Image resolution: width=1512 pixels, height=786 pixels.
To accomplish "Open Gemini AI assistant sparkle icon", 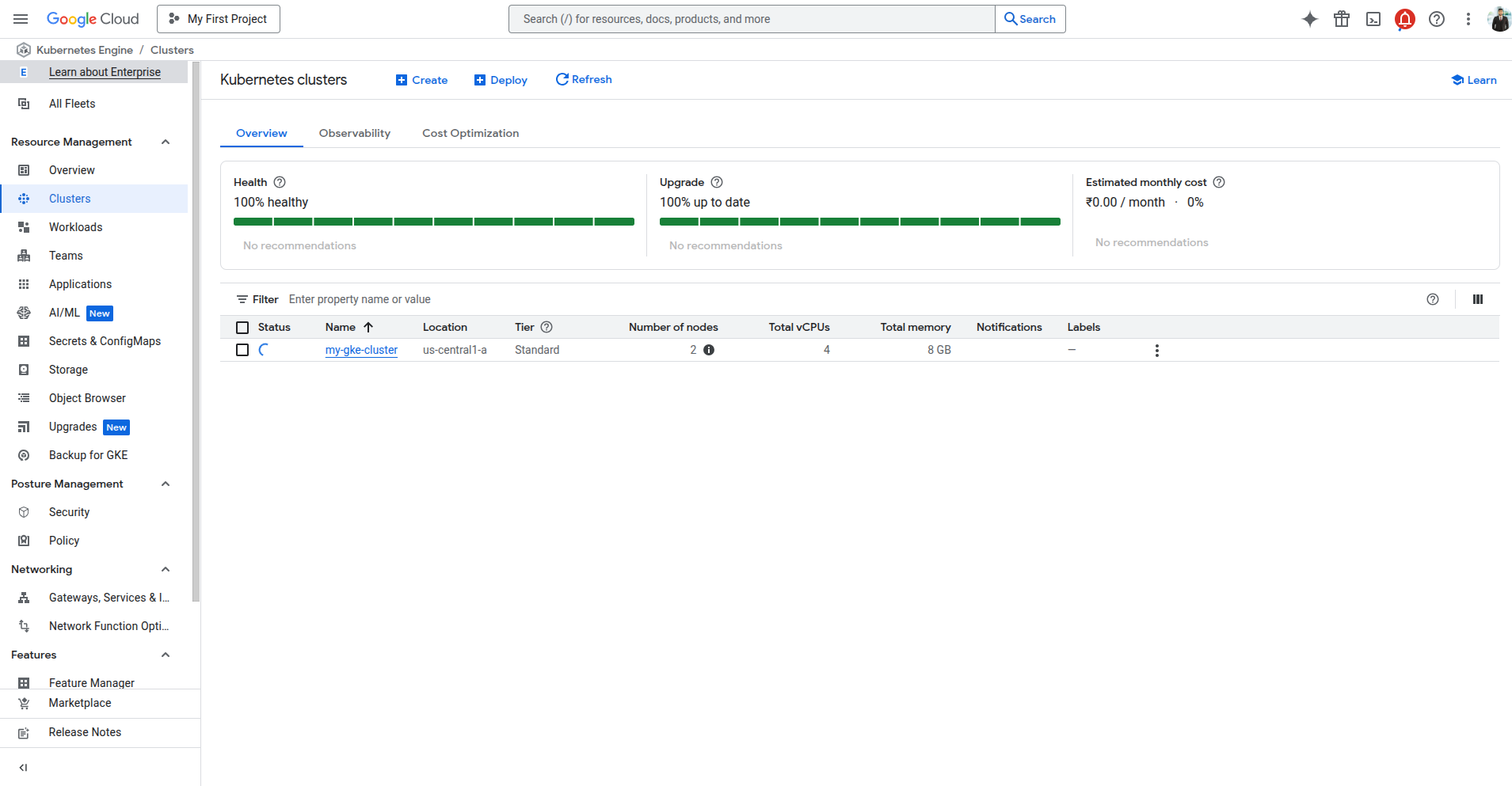I will (1310, 19).
